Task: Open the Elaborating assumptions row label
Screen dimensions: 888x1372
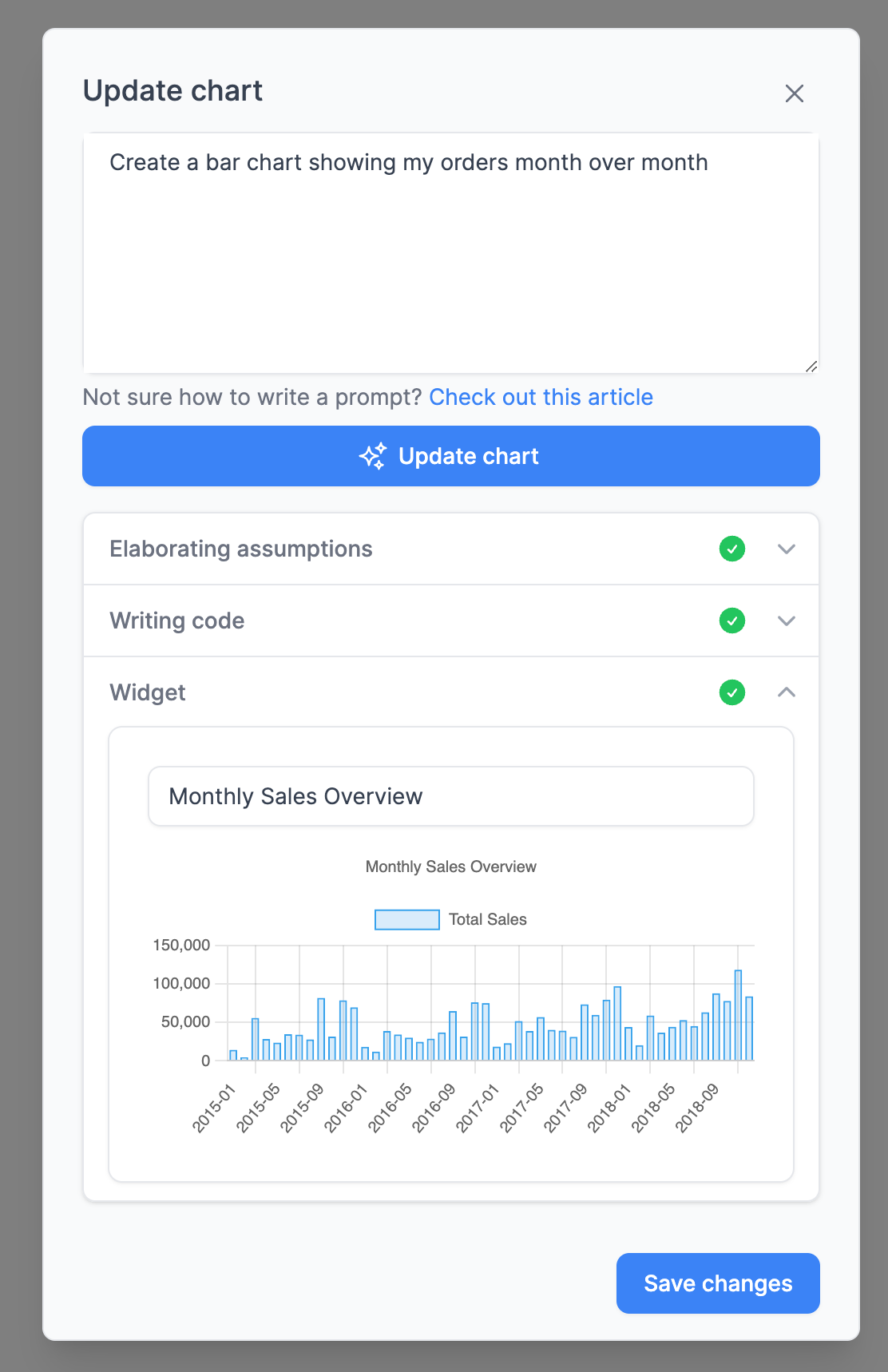Action: (x=240, y=549)
